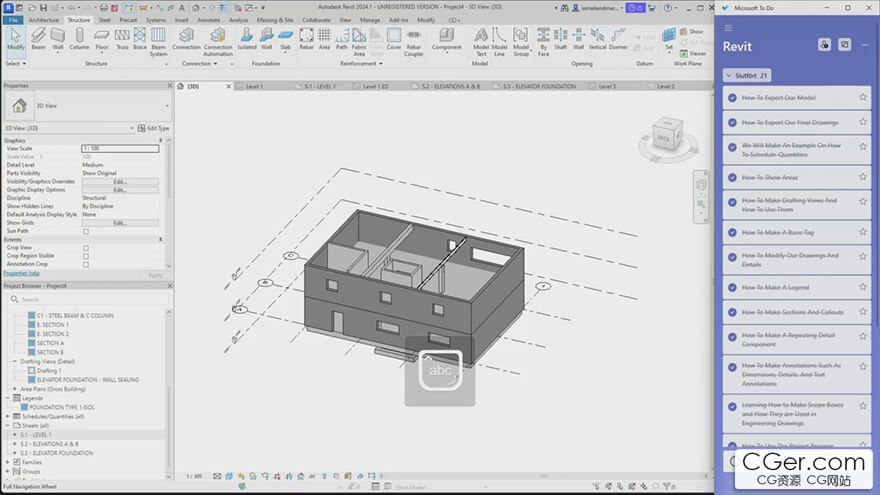880x495 pixels.
Task: Choose the Area reinforcement tool
Action: click(324, 39)
